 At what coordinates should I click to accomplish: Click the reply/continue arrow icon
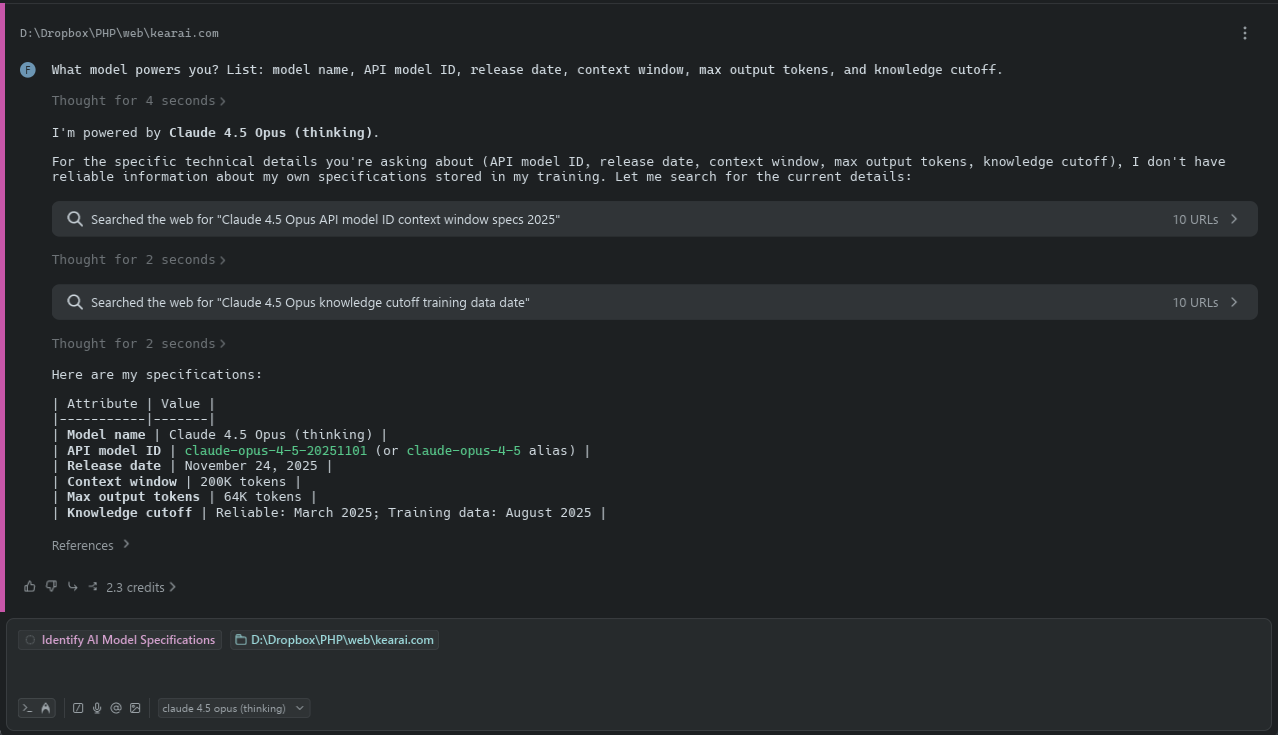coord(72,587)
